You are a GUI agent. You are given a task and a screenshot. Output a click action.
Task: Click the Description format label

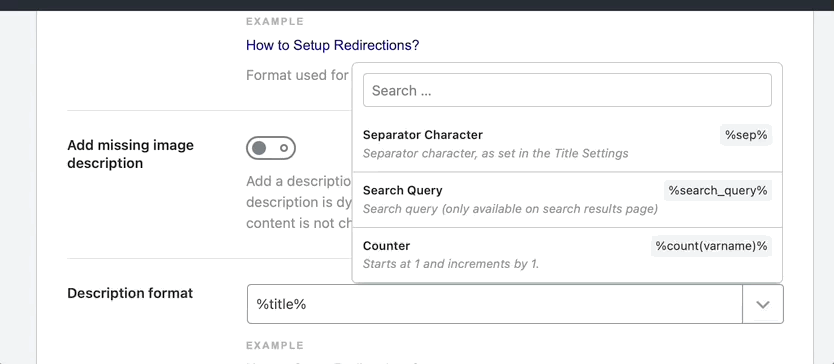[130, 293]
